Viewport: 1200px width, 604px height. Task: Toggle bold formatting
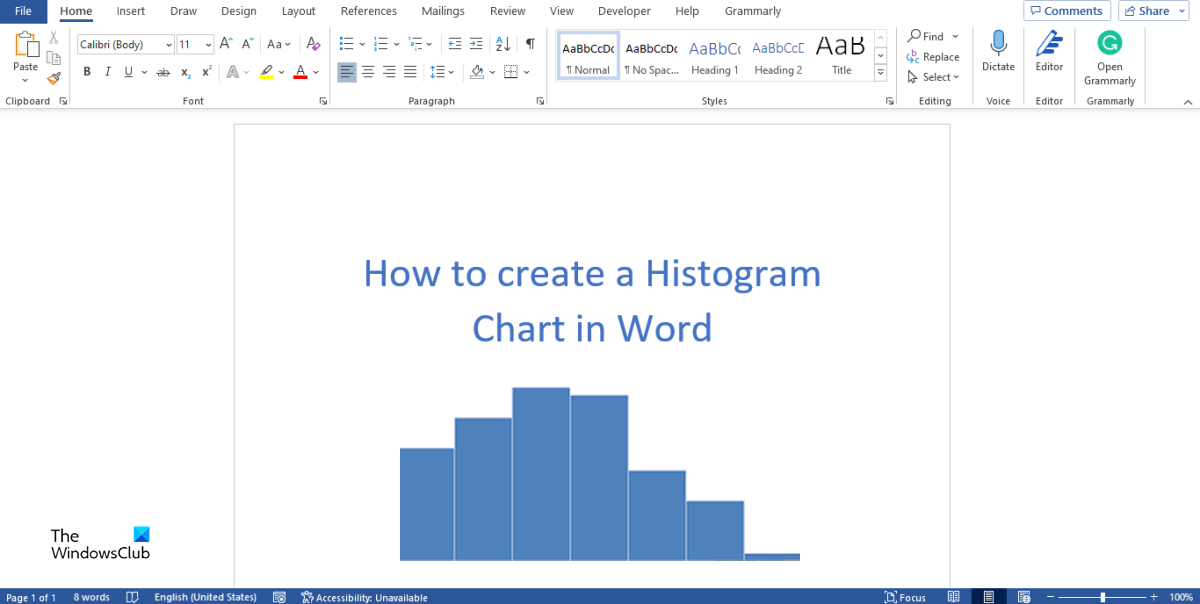pyautogui.click(x=86, y=71)
